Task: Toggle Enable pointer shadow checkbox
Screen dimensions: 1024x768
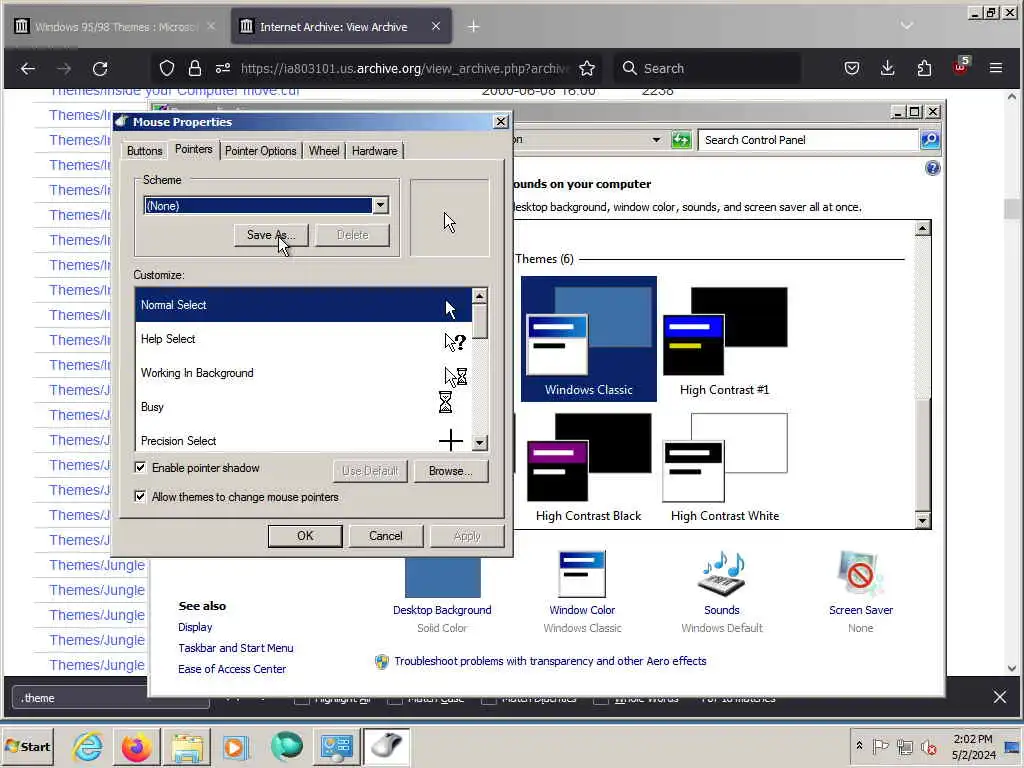Action: (140, 468)
